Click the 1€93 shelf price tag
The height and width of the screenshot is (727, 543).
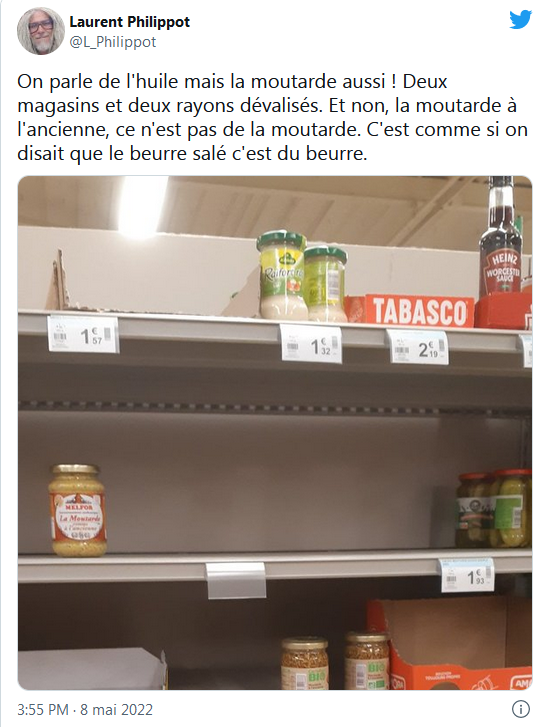pos(467,575)
